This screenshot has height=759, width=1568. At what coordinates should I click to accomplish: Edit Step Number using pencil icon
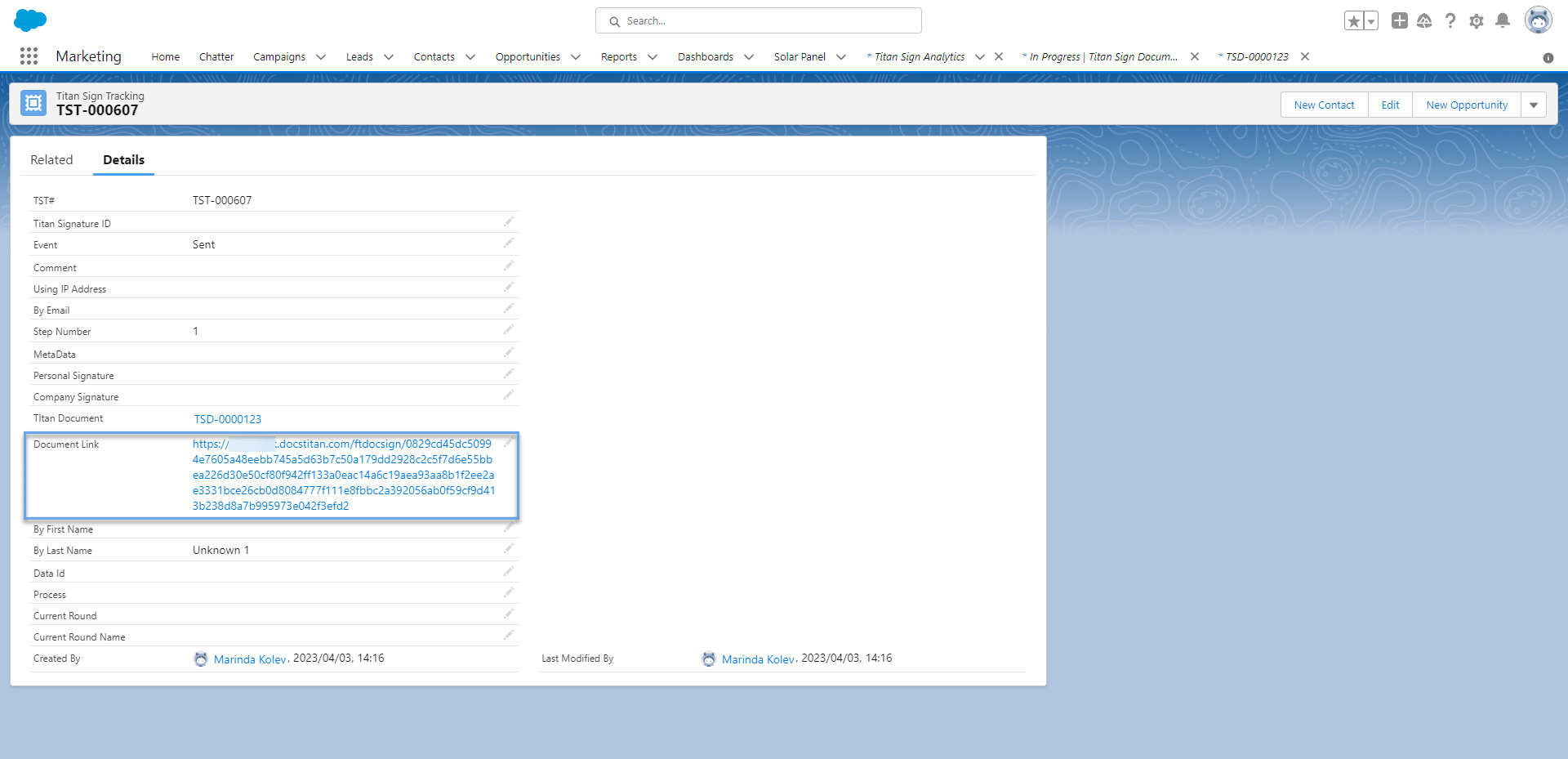[x=509, y=330]
